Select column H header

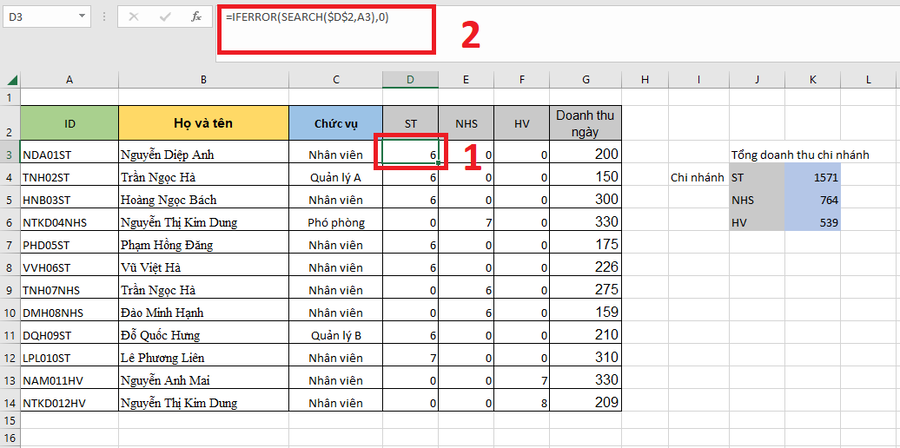[645, 80]
